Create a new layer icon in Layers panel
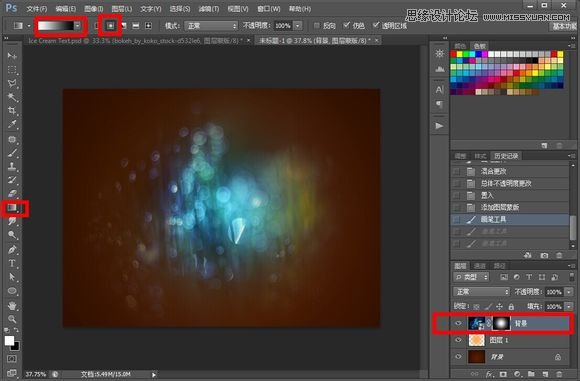 point(545,374)
